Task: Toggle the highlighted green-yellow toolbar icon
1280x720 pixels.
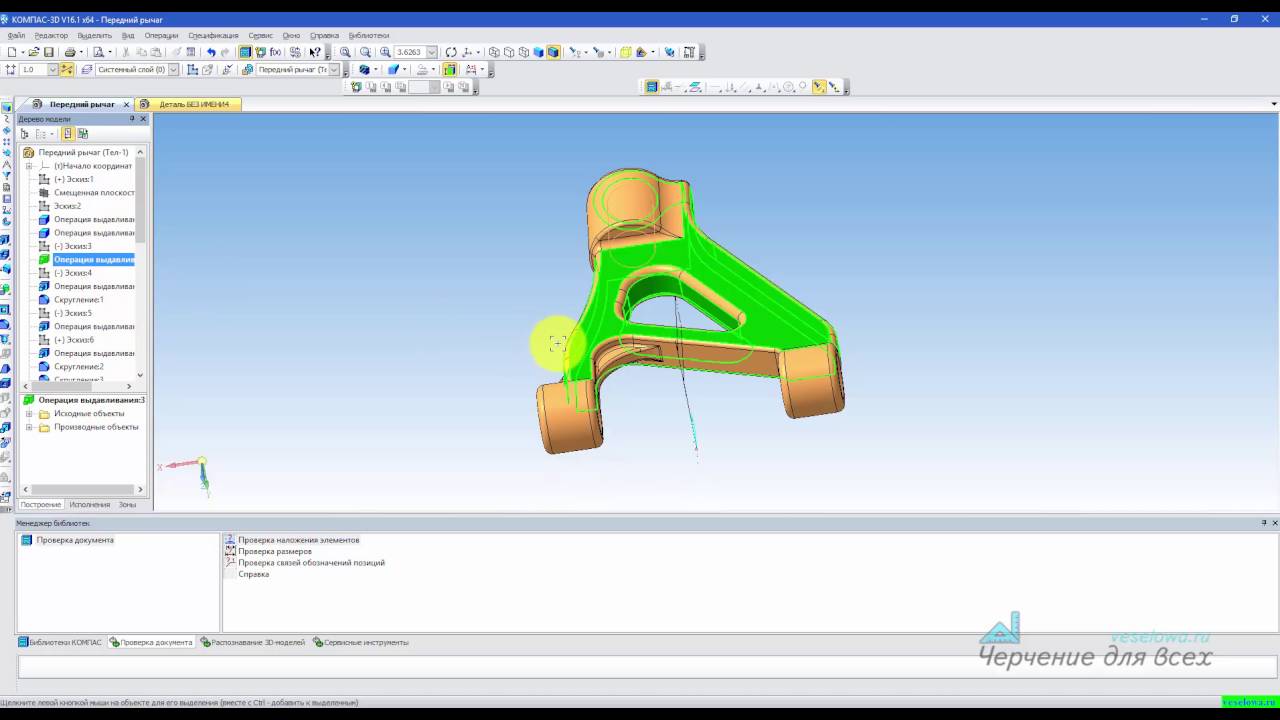Action: (x=450, y=69)
